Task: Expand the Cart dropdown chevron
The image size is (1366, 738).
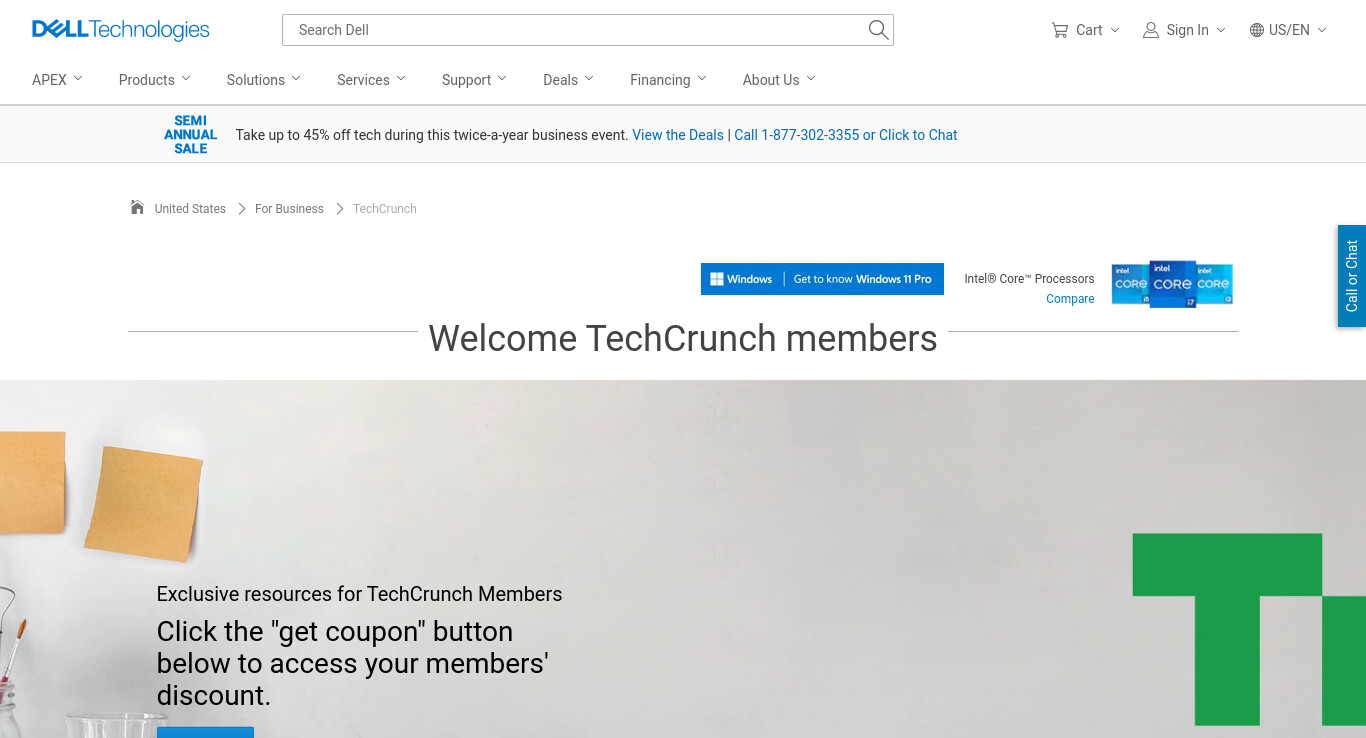Action: coord(1115,30)
